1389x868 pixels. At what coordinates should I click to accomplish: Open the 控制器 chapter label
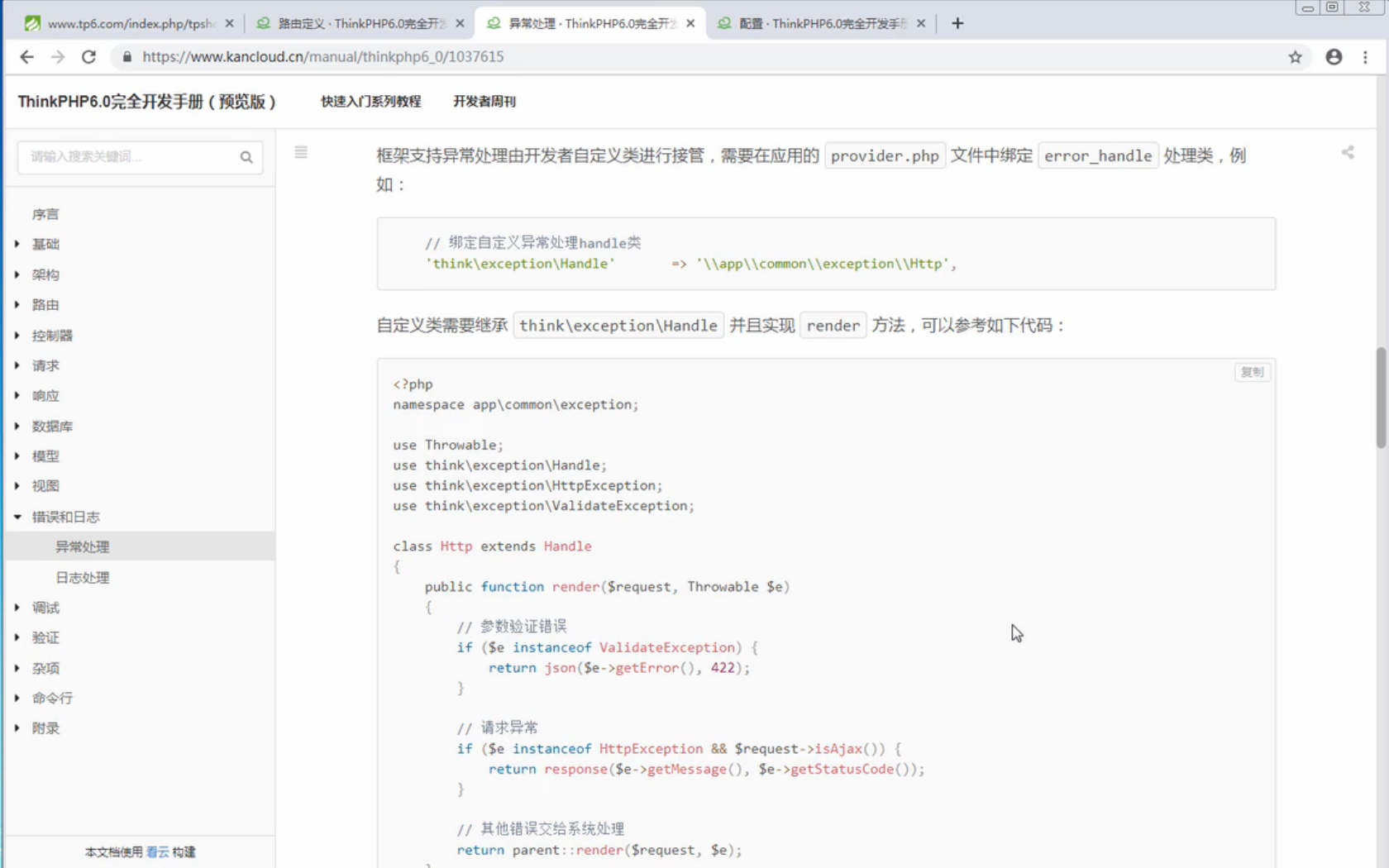pos(52,335)
